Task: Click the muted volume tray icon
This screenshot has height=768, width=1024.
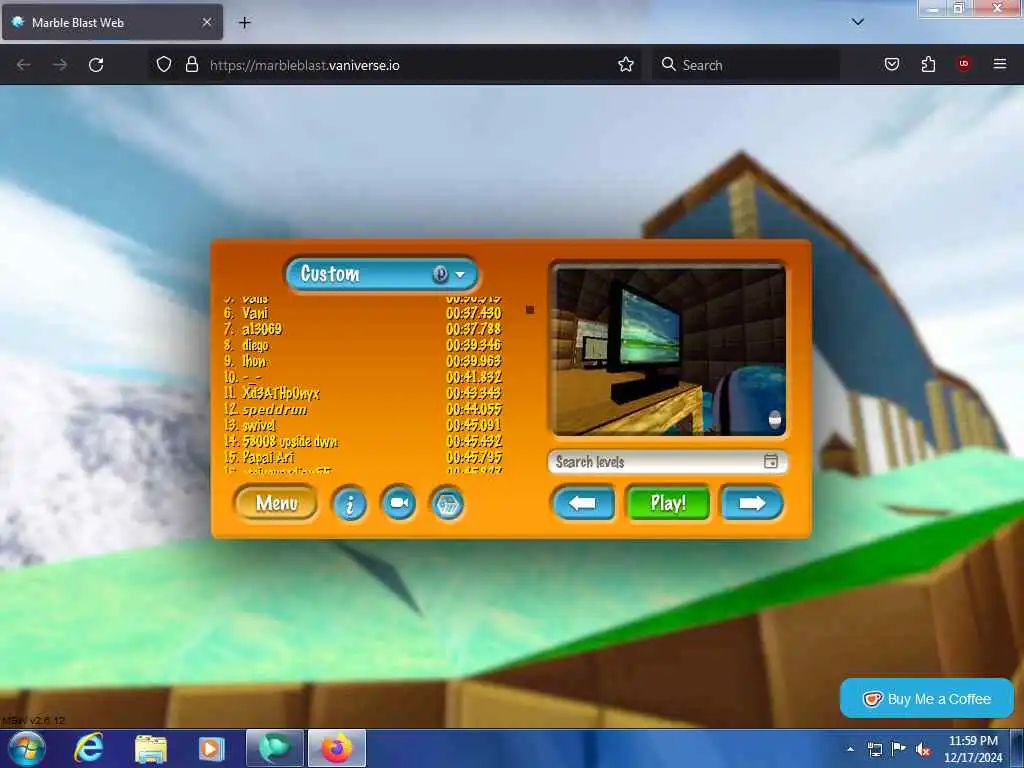Action: [923, 750]
